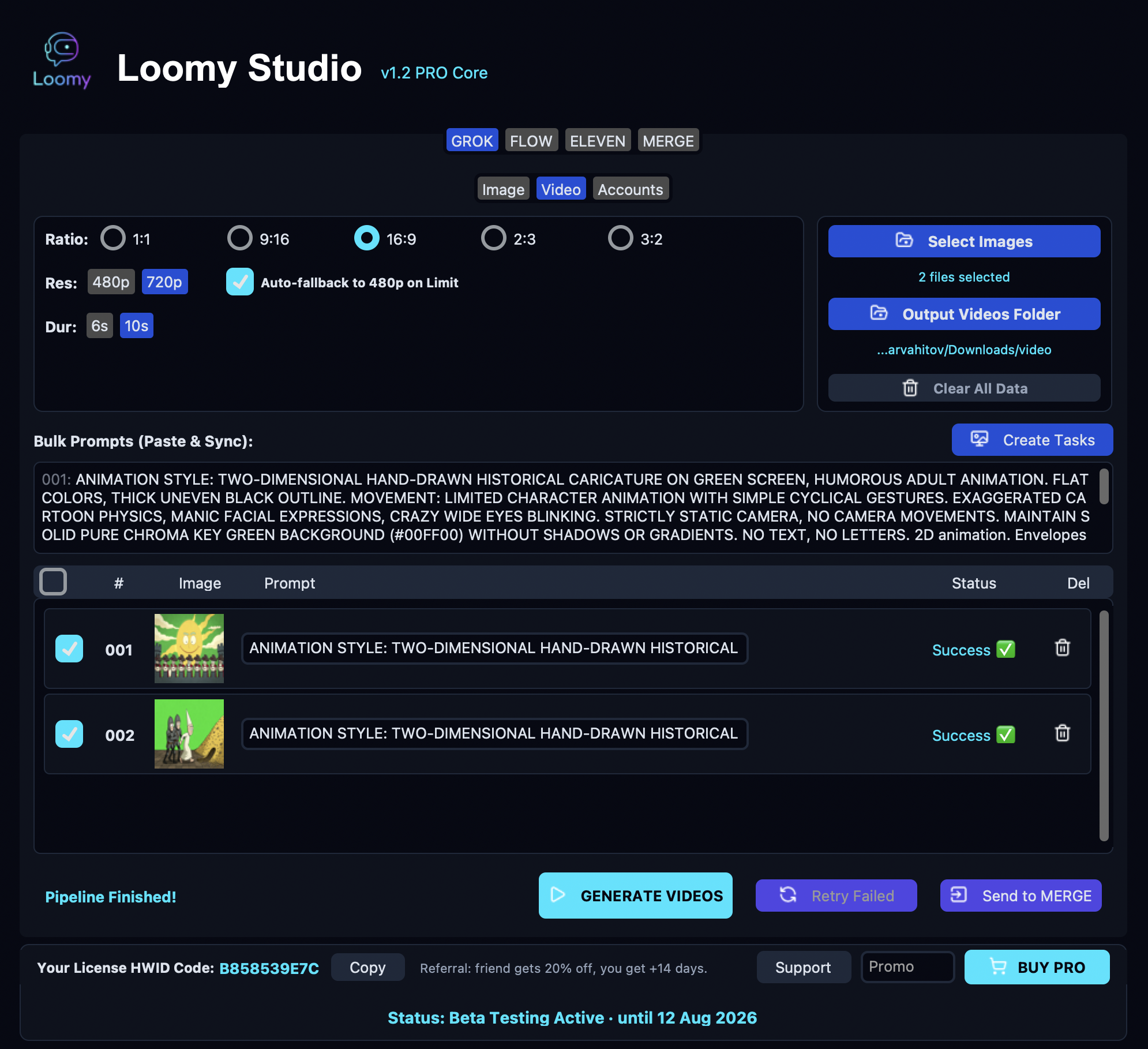Toggle the select-all checkbox in table header
1148x1049 pixels.
[x=53, y=582]
